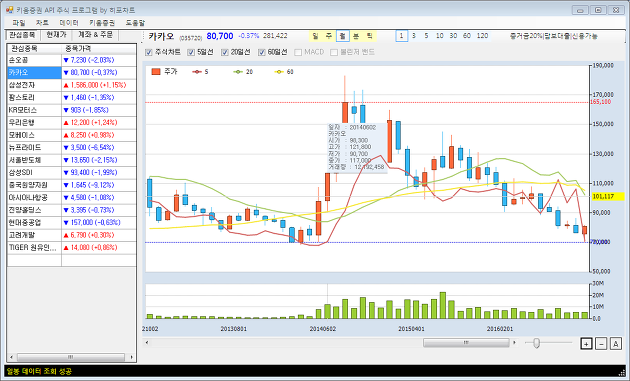Image resolution: width=630 pixels, height=381 pixels.
Task: Select interval 120 button
Action: click(x=482, y=36)
